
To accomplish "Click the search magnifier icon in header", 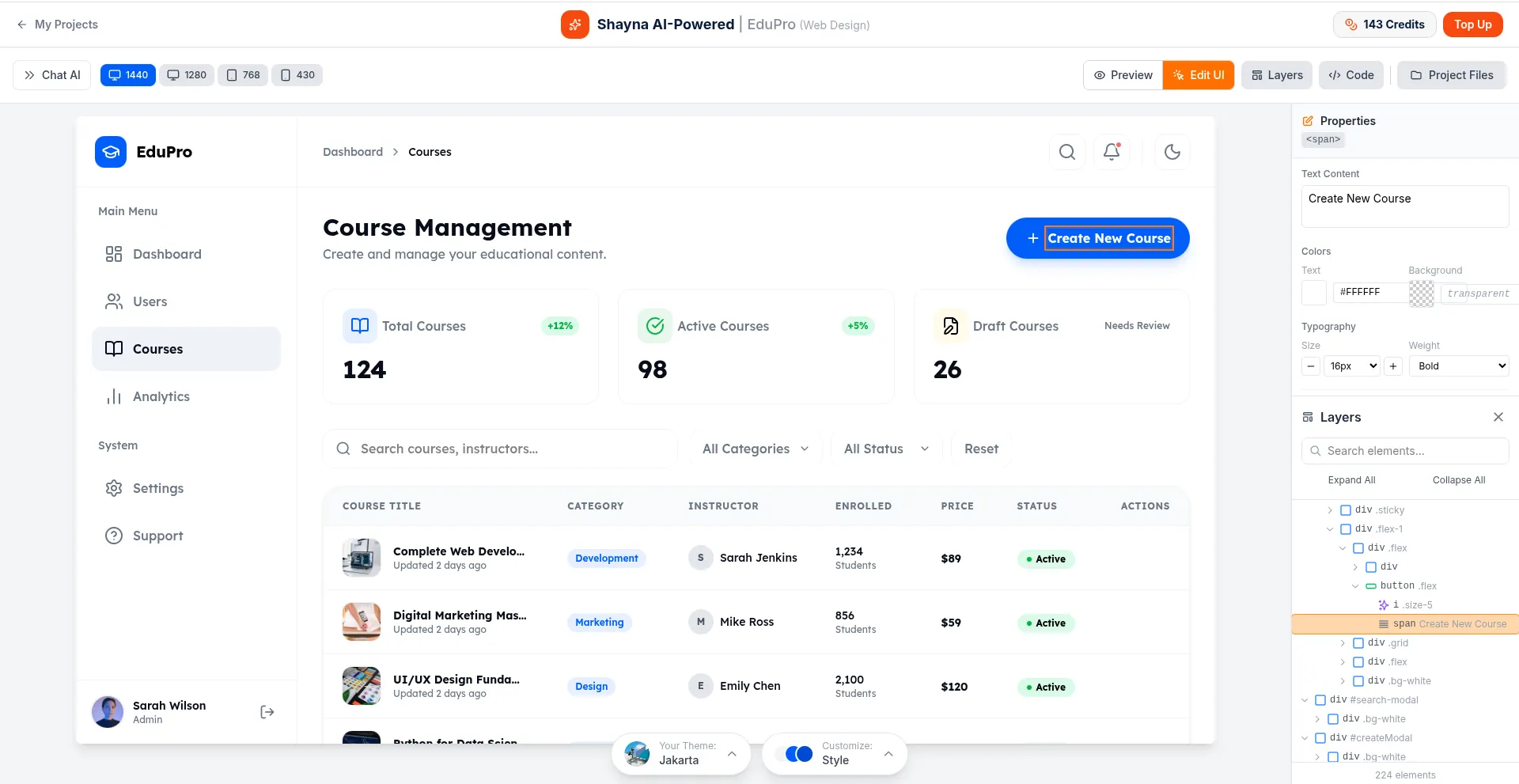I will [x=1066, y=152].
